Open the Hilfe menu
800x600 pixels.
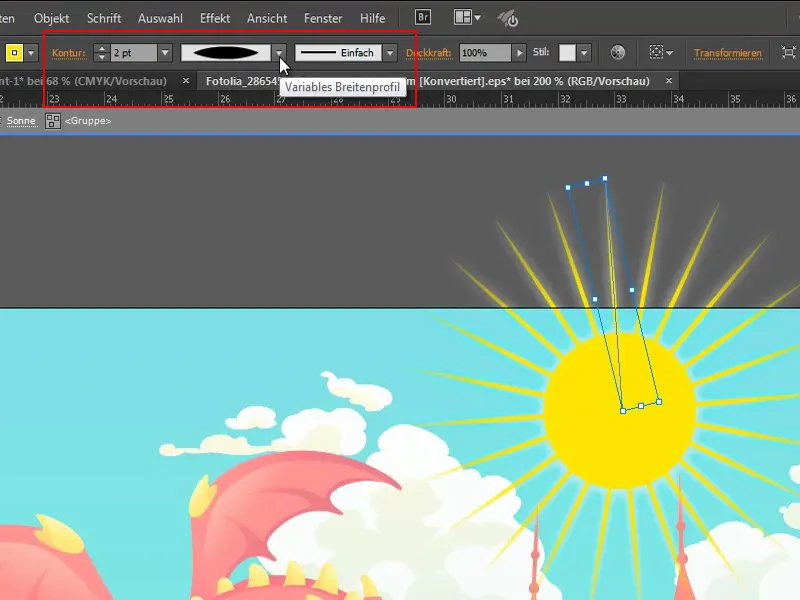click(372, 18)
